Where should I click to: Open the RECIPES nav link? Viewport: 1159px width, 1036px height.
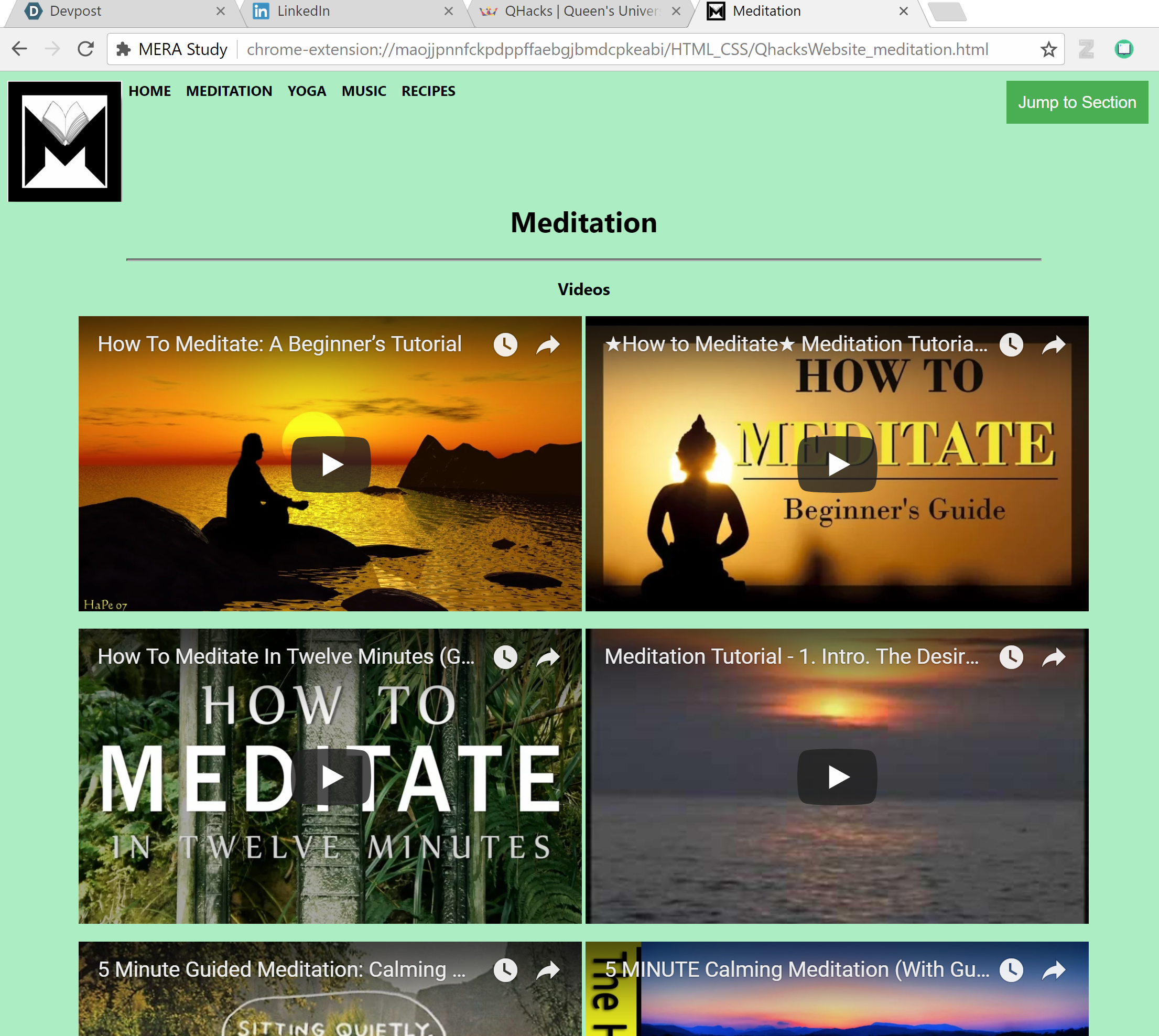click(x=428, y=91)
